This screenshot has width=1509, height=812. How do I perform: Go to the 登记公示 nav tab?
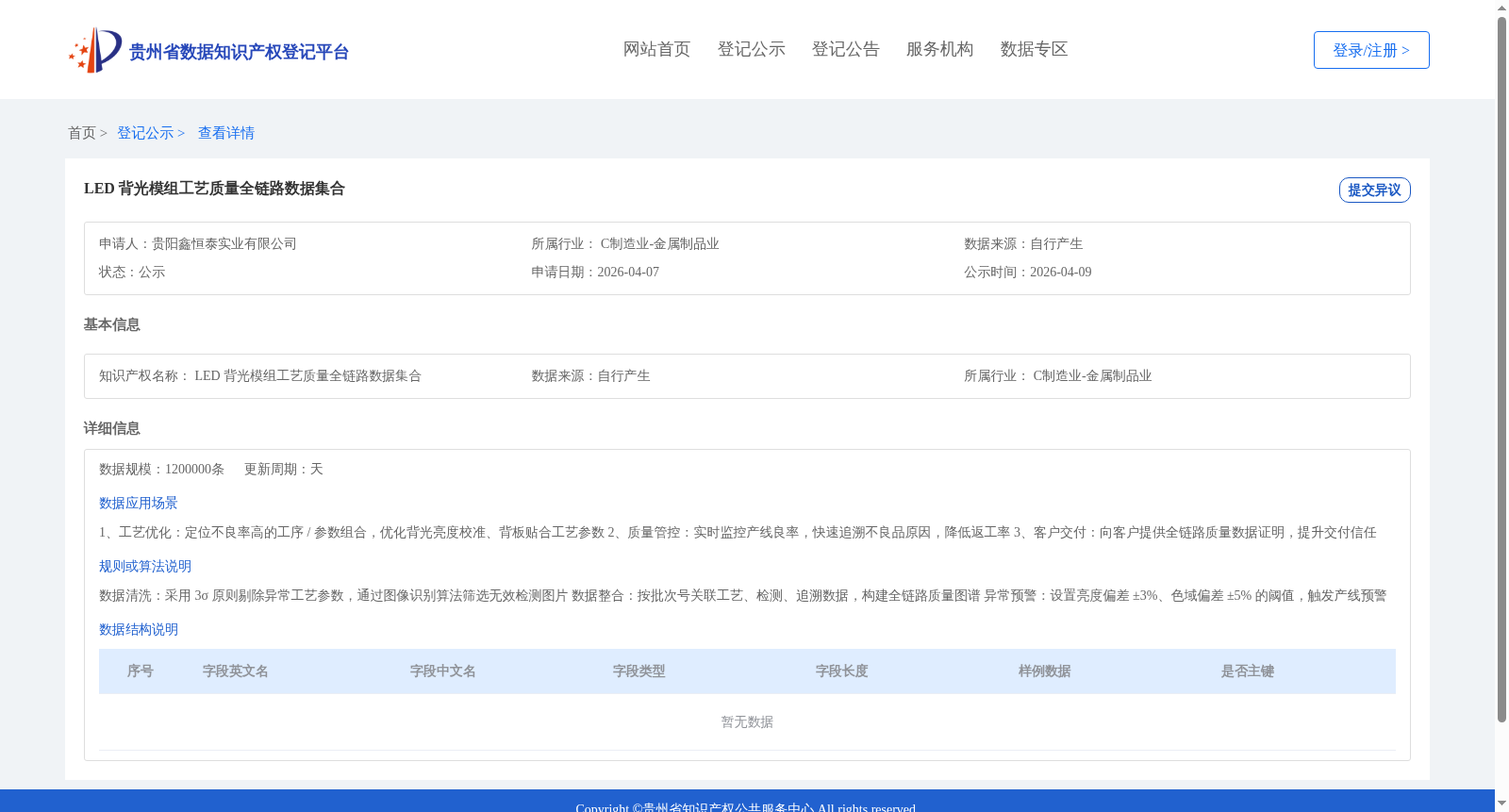(752, 49)
